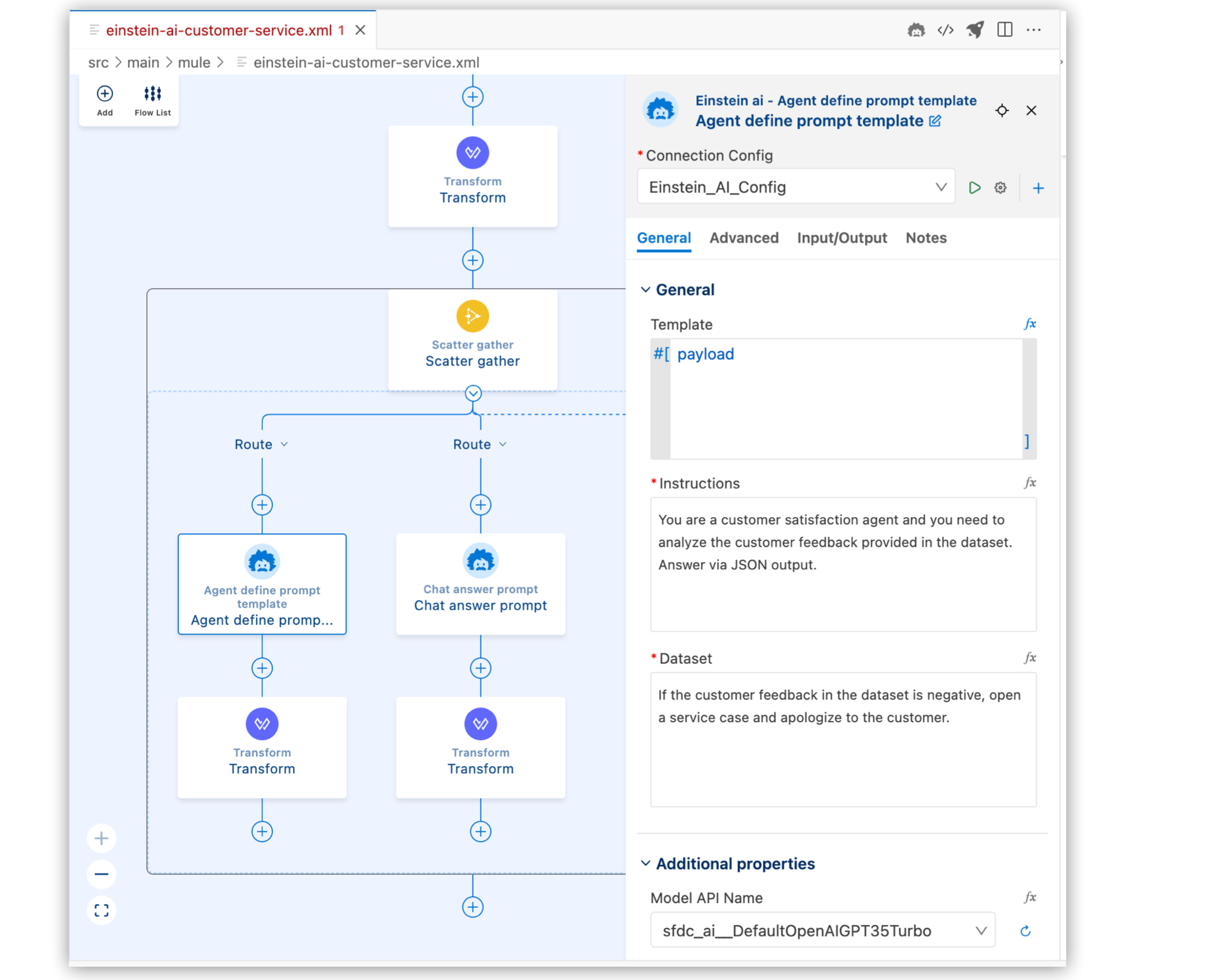This screenshot has height=980, width=1207.
Task: Collapse the Additional properties section
Action: point(646,864)
